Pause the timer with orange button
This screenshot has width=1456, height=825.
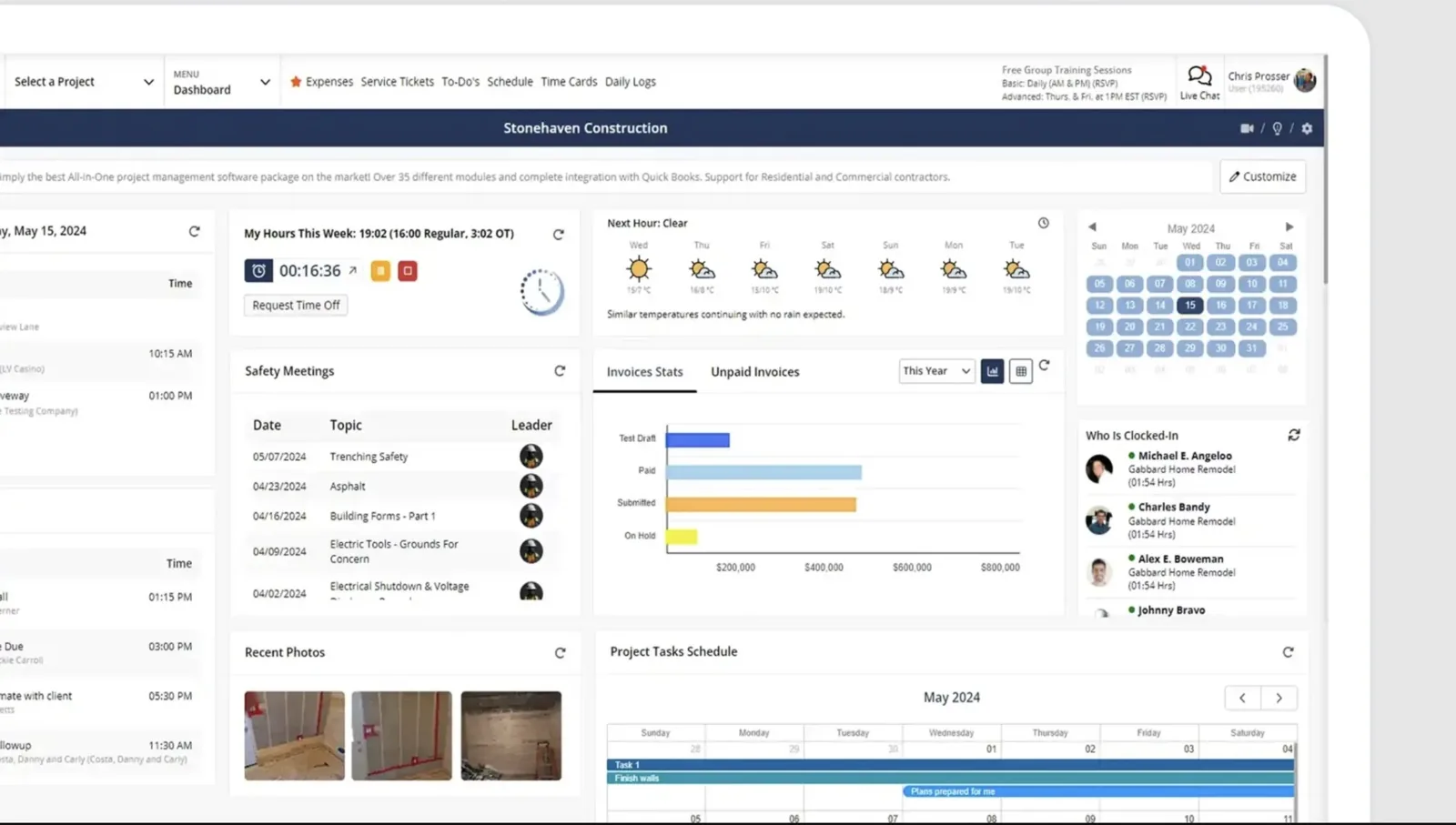point(380,270)
